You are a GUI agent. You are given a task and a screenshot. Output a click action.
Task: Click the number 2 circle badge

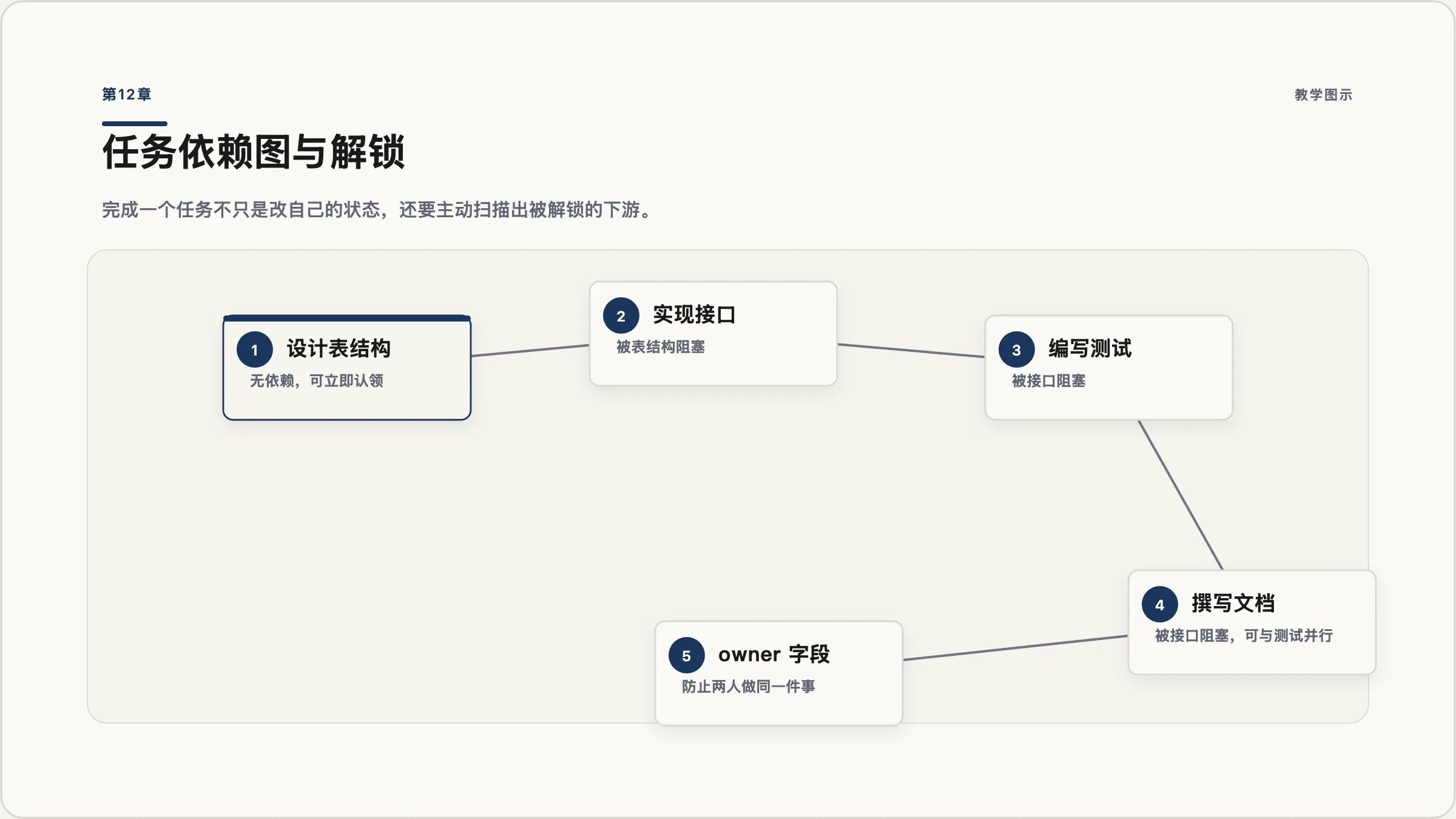pyautogui.click(x=621, y=315)
